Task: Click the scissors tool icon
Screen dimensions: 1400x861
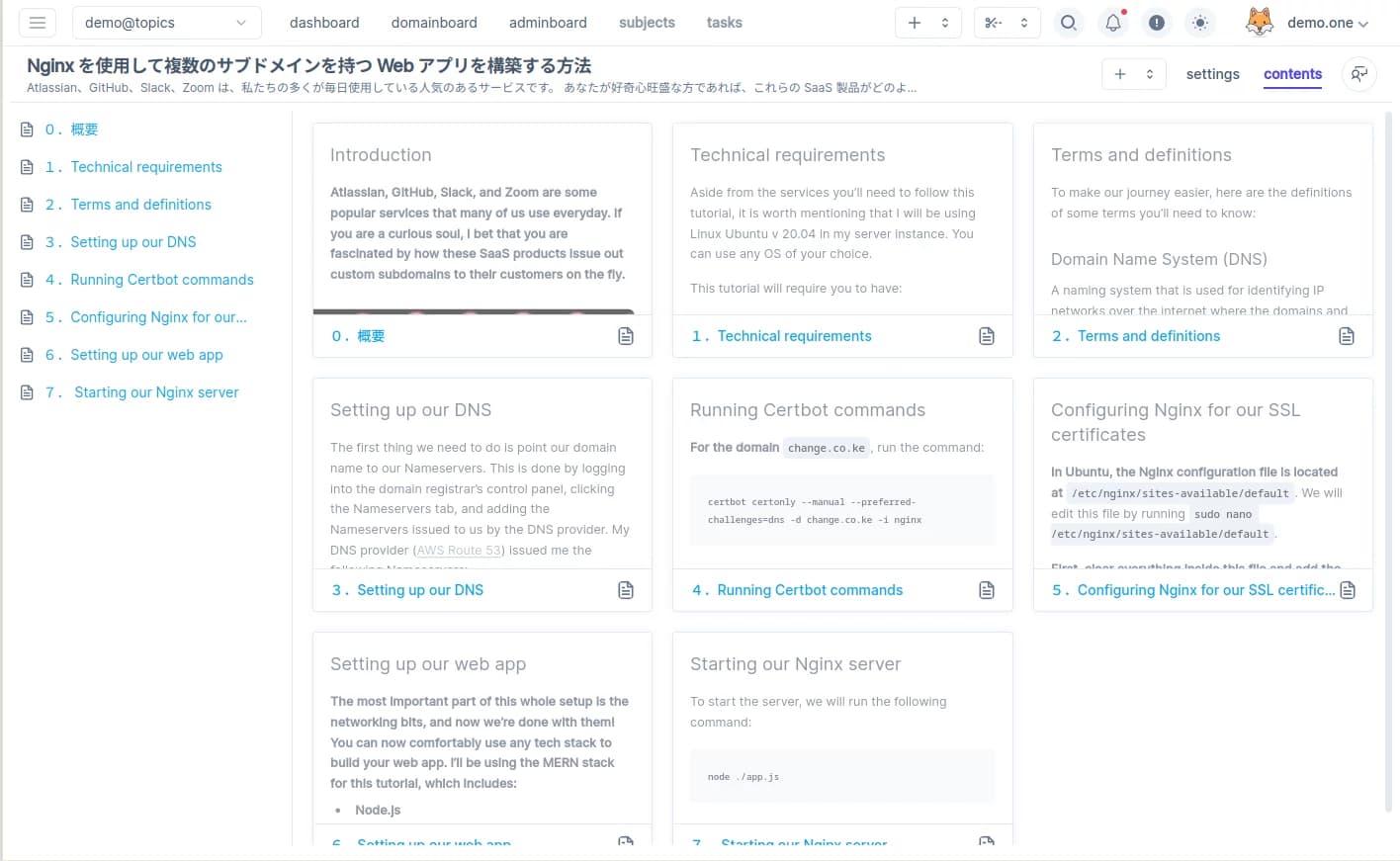Action: 993,23
